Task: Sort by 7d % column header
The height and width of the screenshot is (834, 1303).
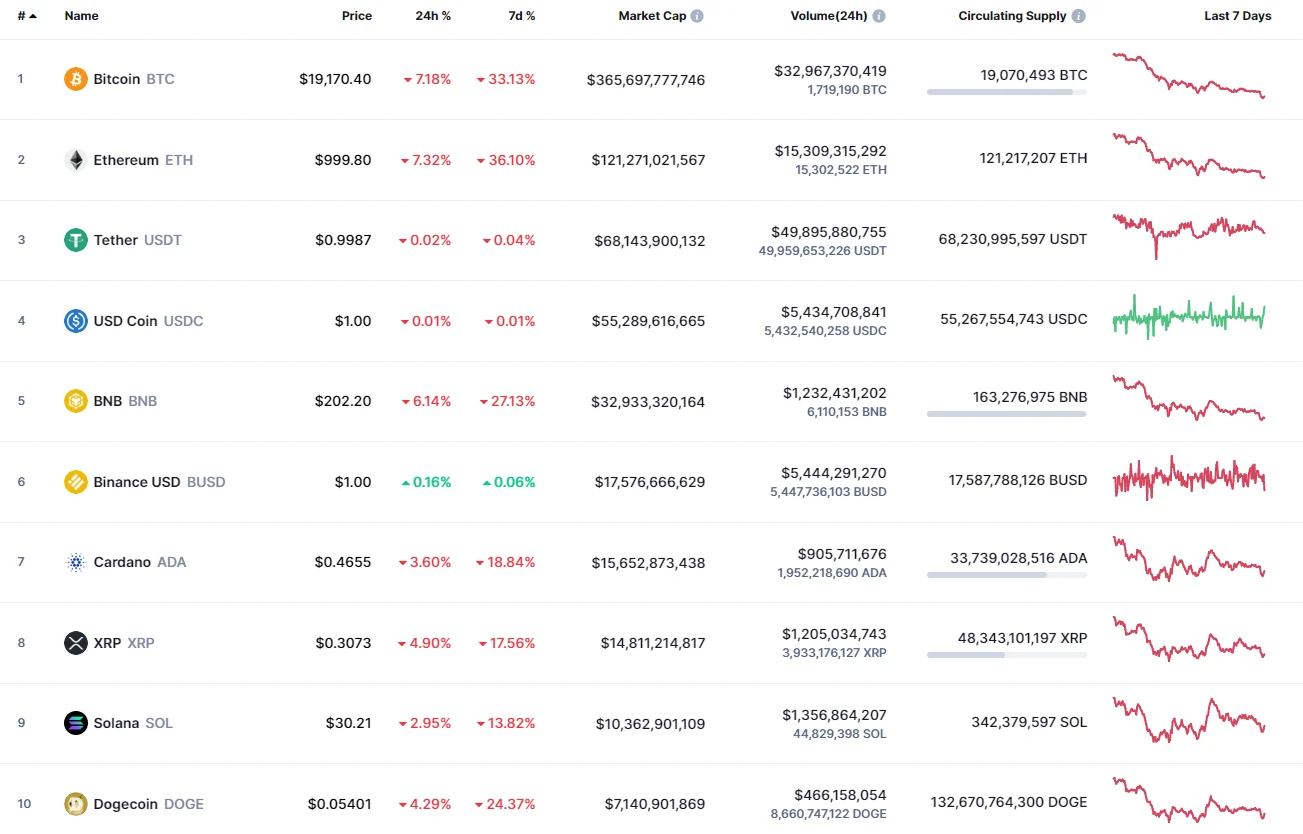Action: click(521, 16)
